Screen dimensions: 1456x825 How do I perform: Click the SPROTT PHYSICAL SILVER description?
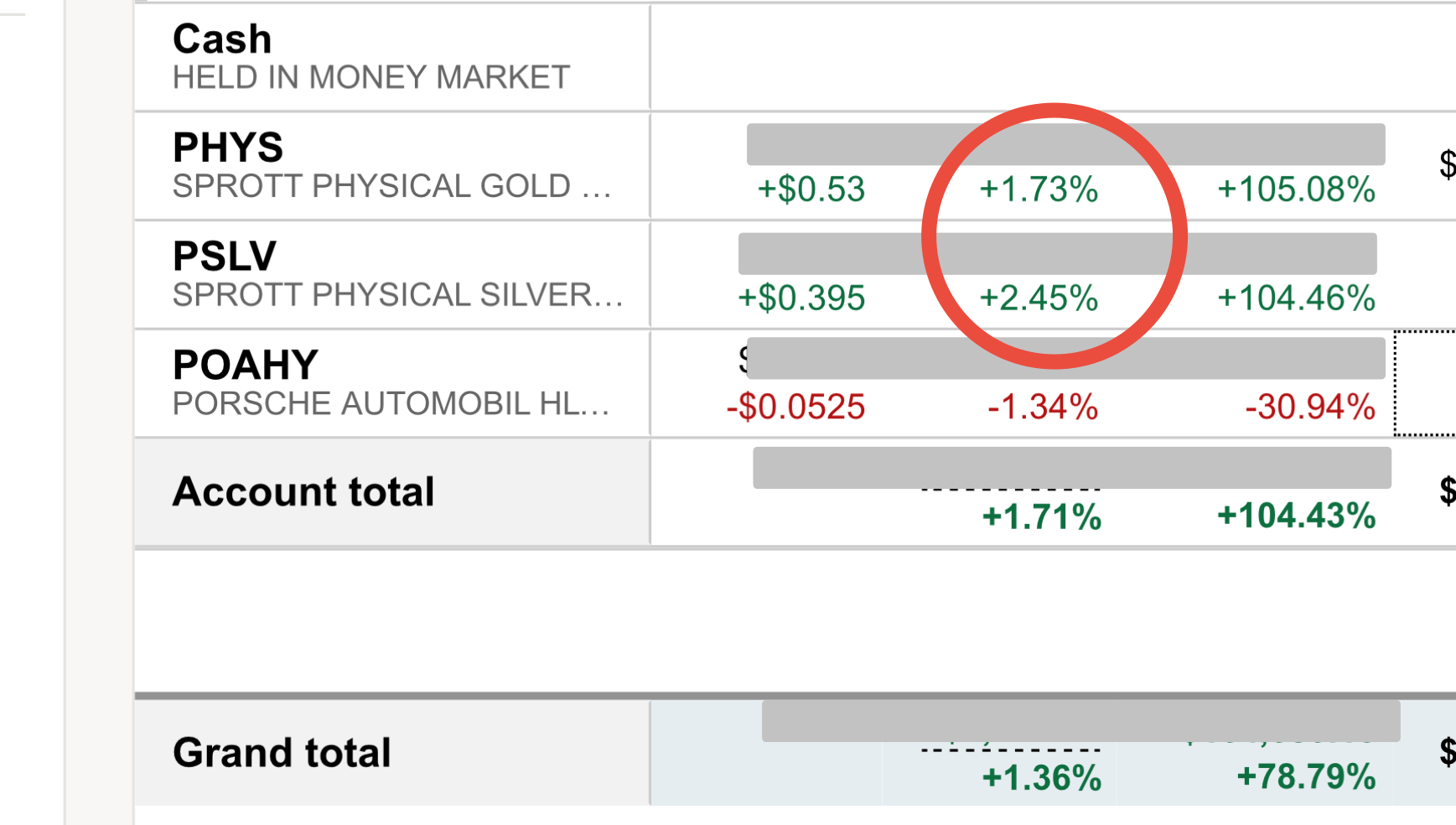tap(397, 295)
